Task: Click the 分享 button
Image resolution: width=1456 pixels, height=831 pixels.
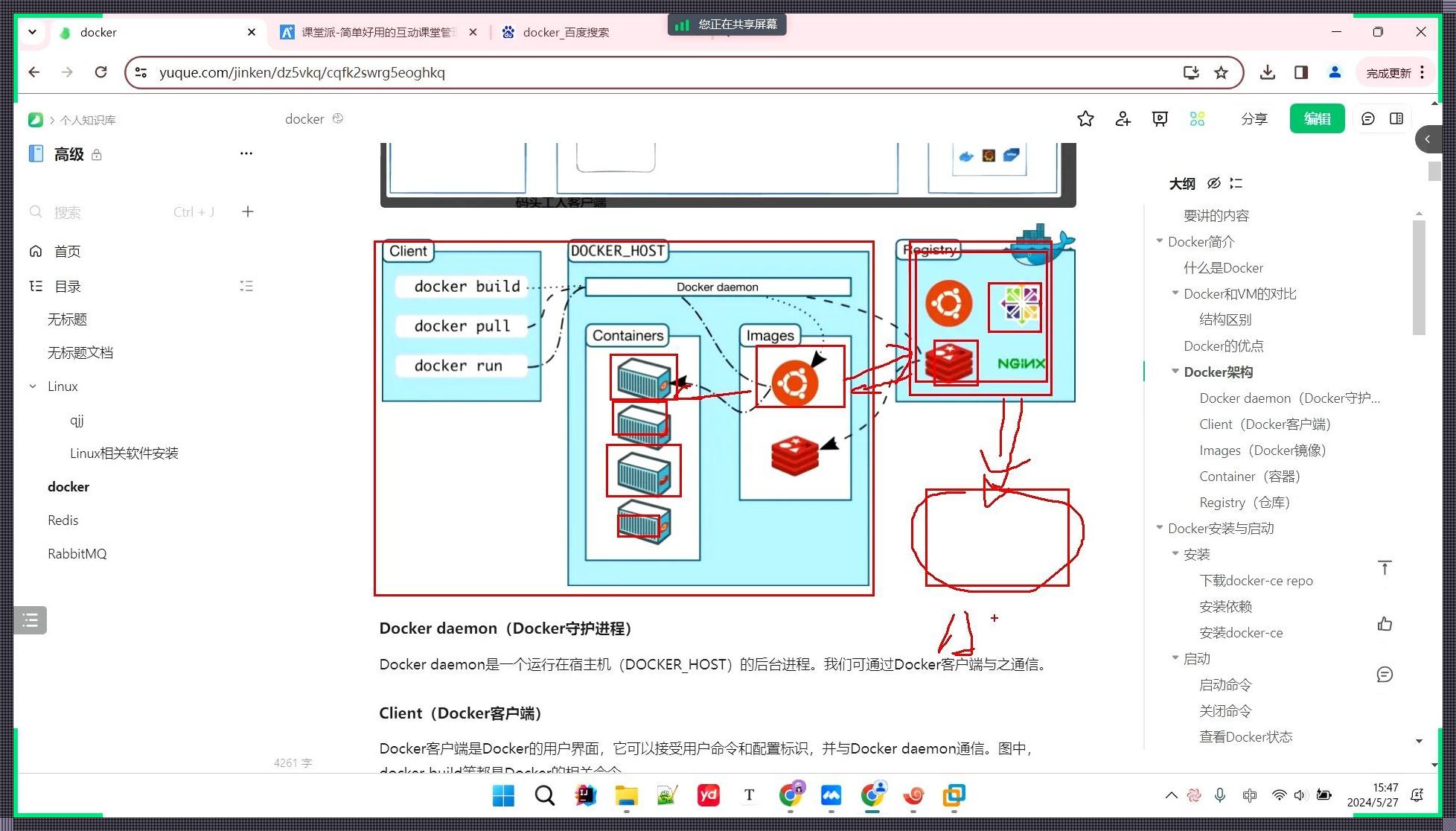Action: click(x=1254, y=119)
